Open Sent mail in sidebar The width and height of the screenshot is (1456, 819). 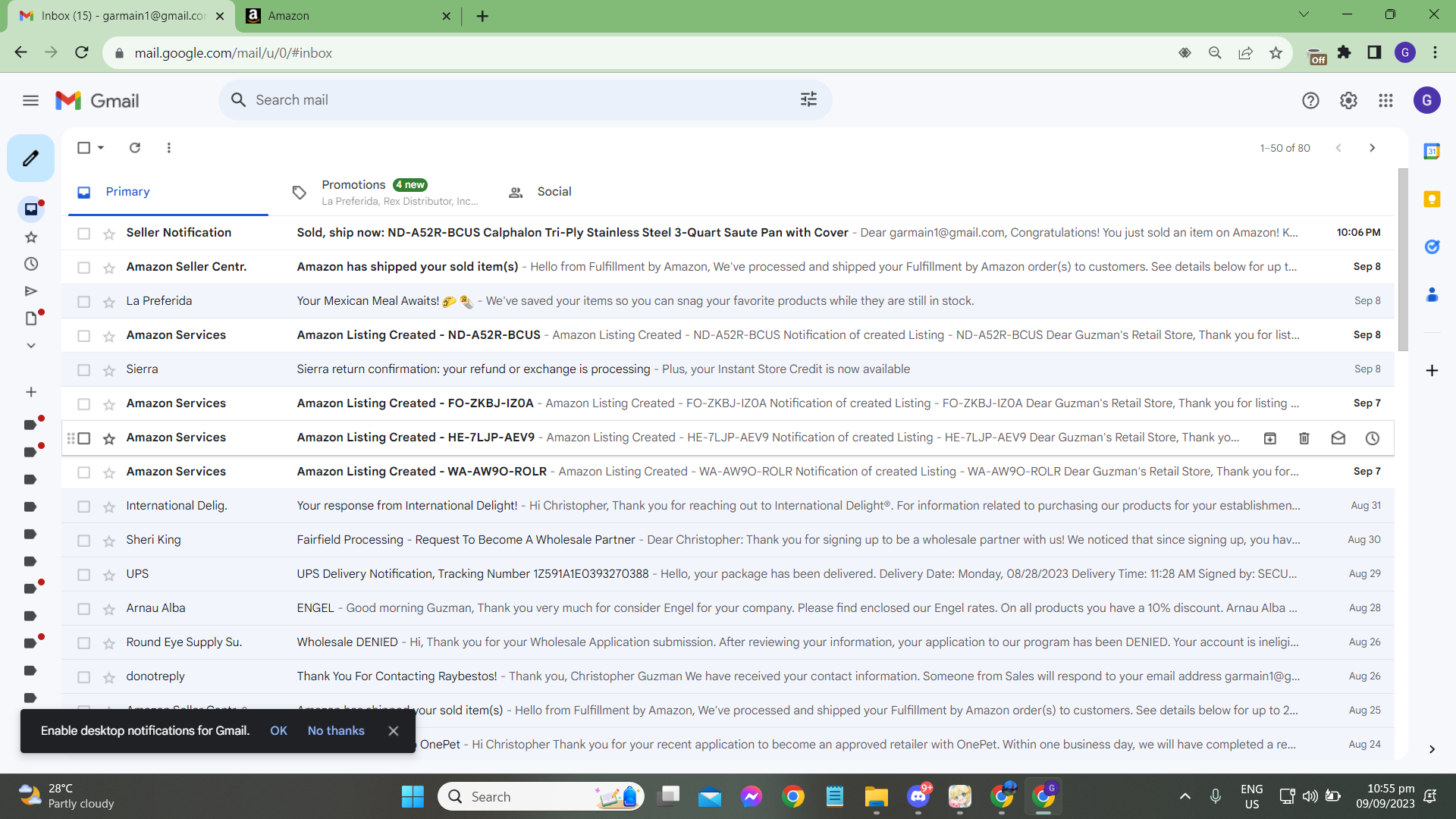click(31, 291)
